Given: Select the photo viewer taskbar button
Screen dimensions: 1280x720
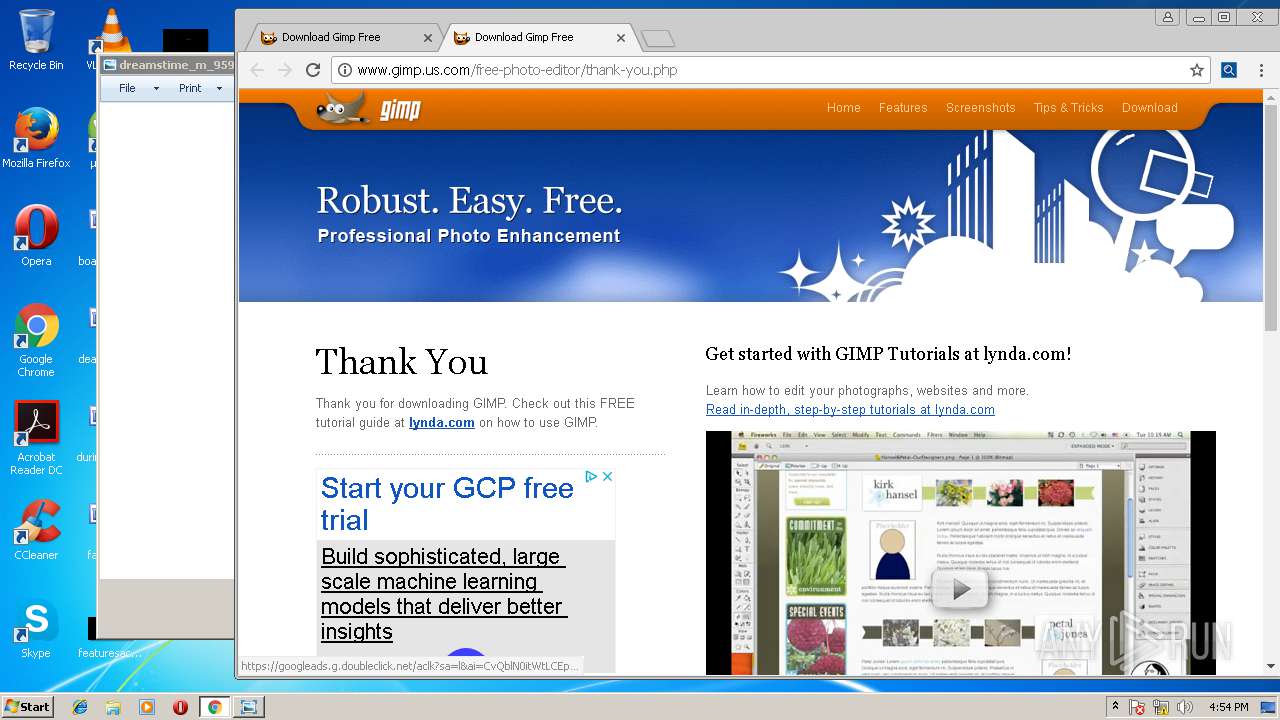Looking at the screenshot, I should pos(248,707).
